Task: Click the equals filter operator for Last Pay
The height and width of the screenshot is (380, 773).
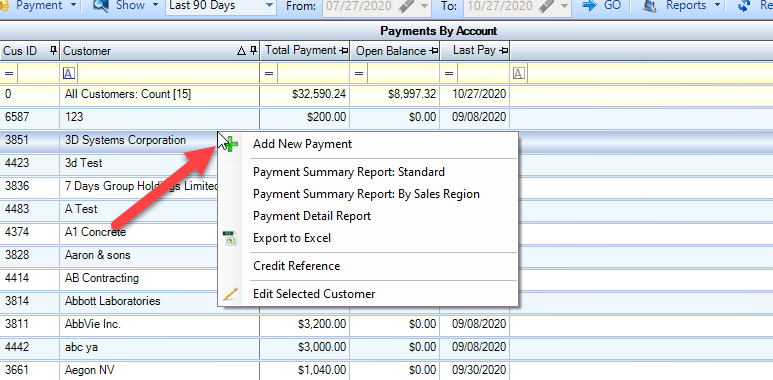Action: point(449,74)
